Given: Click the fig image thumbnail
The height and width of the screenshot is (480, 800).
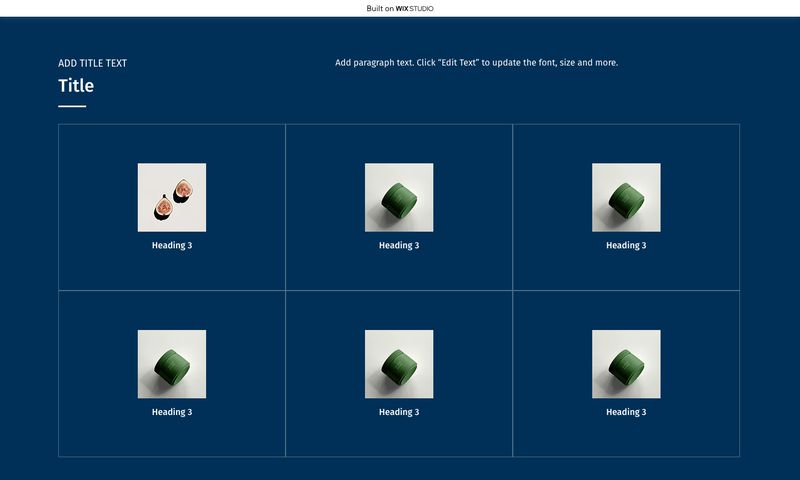Looking at the screenshot, I should point(172,197).
